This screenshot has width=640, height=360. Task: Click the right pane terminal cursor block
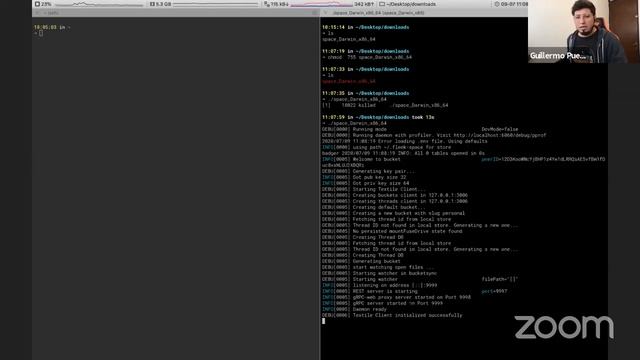[324, 321]
